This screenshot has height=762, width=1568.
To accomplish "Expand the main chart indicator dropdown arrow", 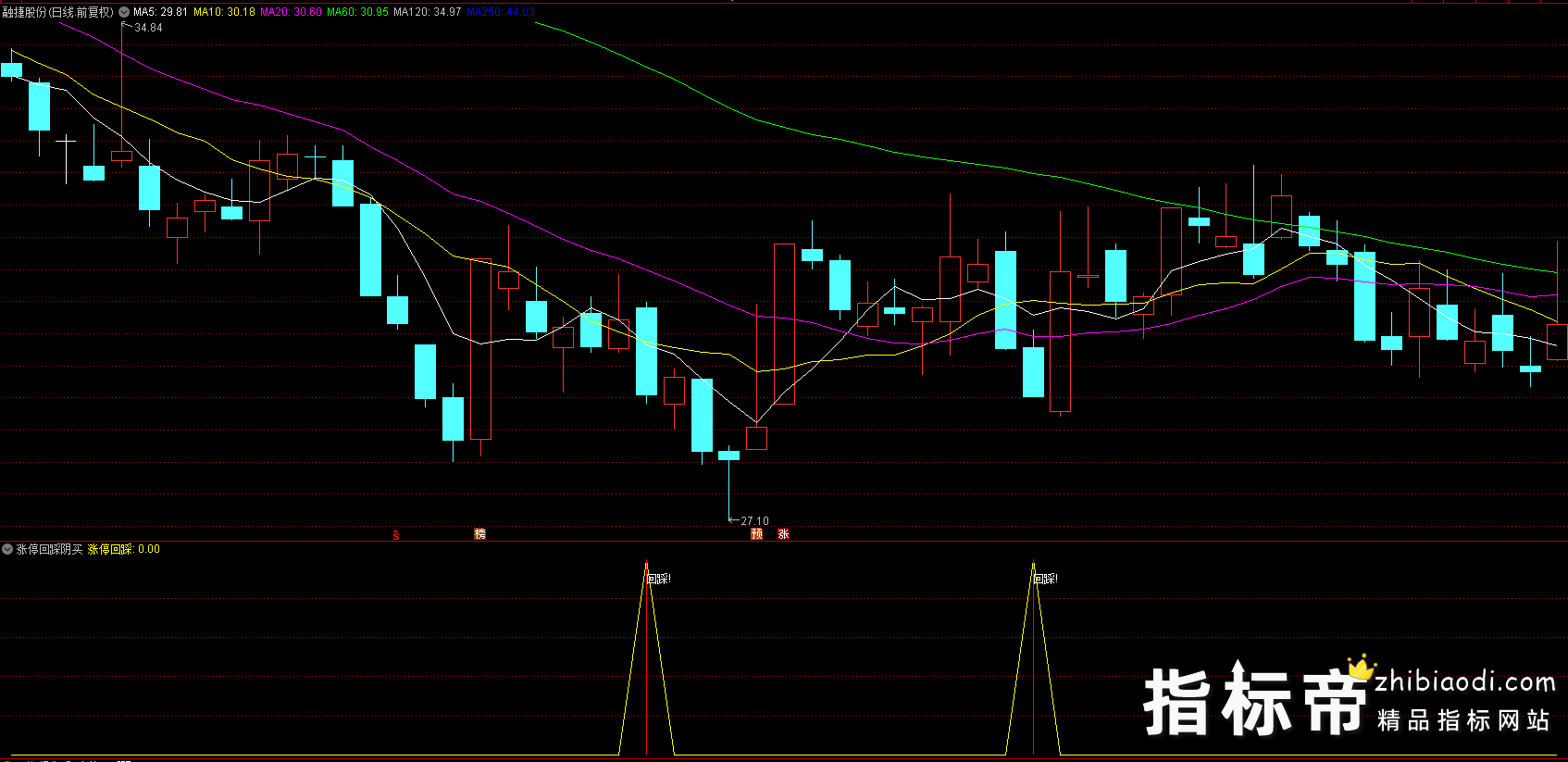I will (x=124, y=12).
